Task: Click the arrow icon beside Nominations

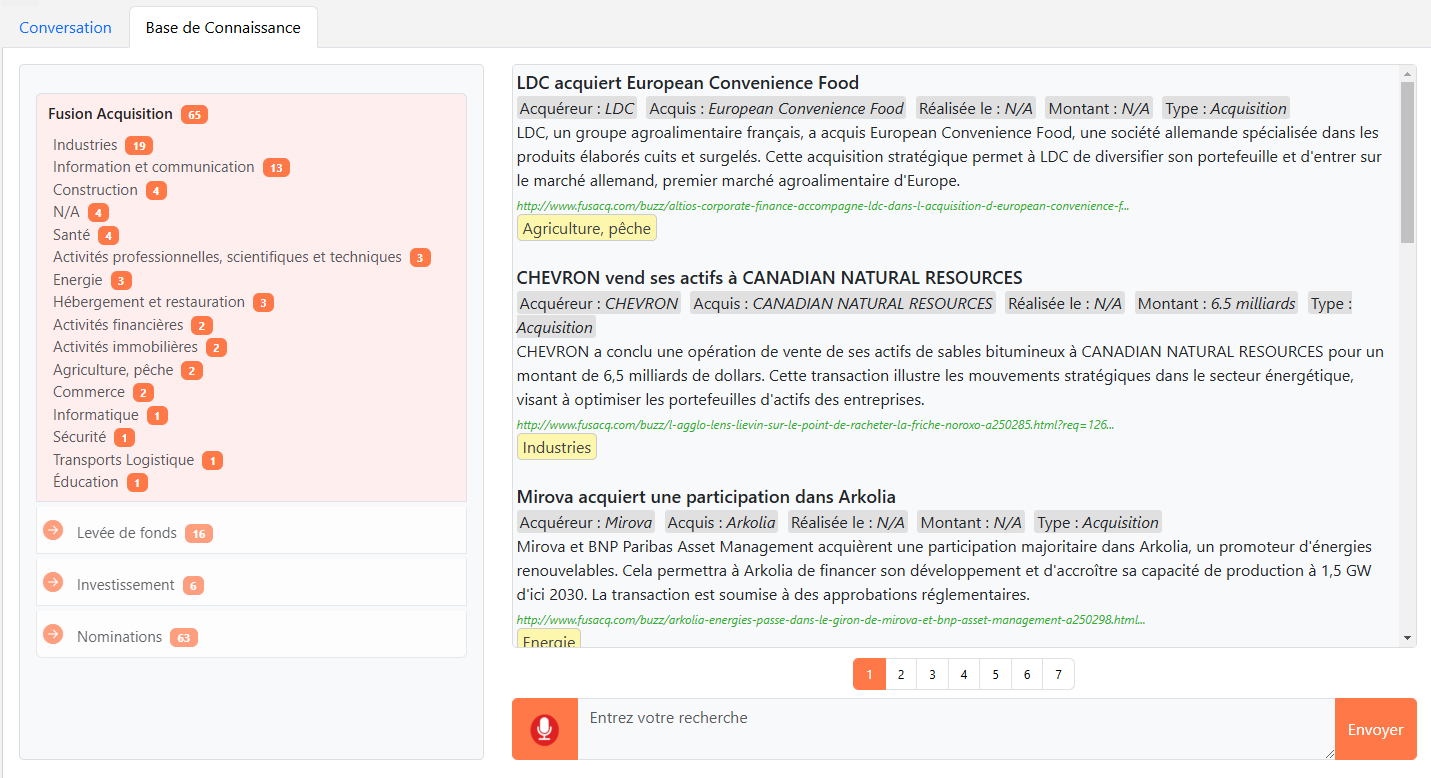Action: point(53,634)
